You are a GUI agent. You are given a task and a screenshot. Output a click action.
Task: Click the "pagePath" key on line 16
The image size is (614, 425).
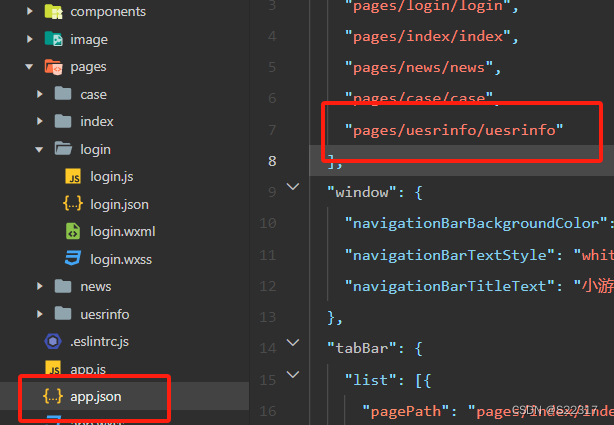(x=406, y=411)
